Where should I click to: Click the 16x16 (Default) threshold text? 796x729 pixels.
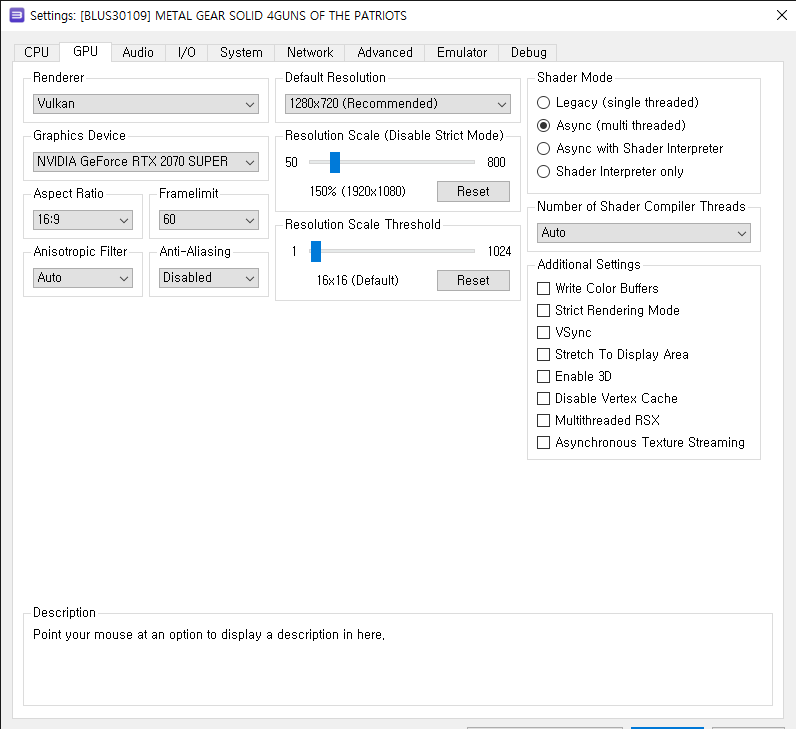pyautogui.click(x=358, y=280)
